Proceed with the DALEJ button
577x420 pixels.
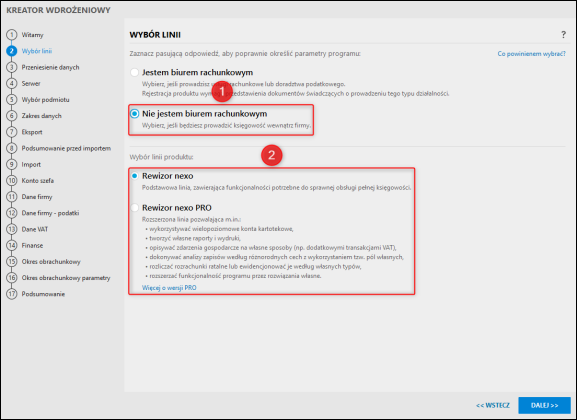pos(544,405)
